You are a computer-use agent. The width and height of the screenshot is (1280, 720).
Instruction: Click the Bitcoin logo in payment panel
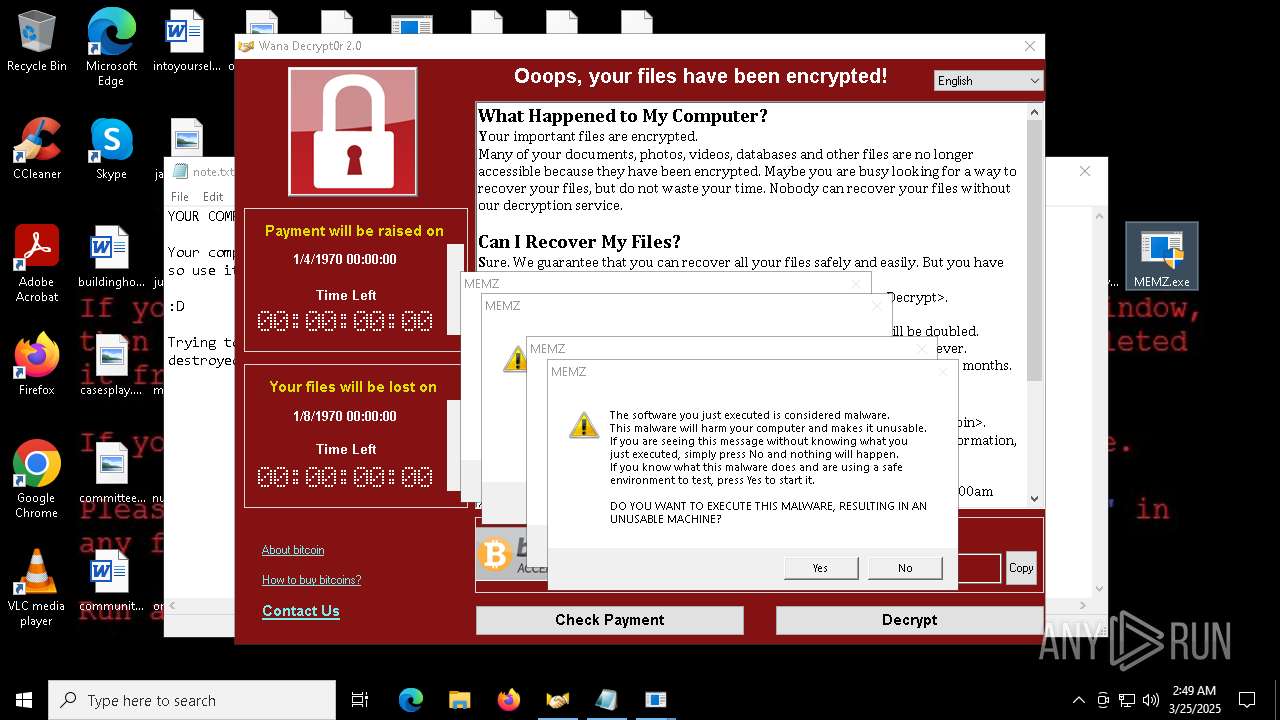click(494, 554)
